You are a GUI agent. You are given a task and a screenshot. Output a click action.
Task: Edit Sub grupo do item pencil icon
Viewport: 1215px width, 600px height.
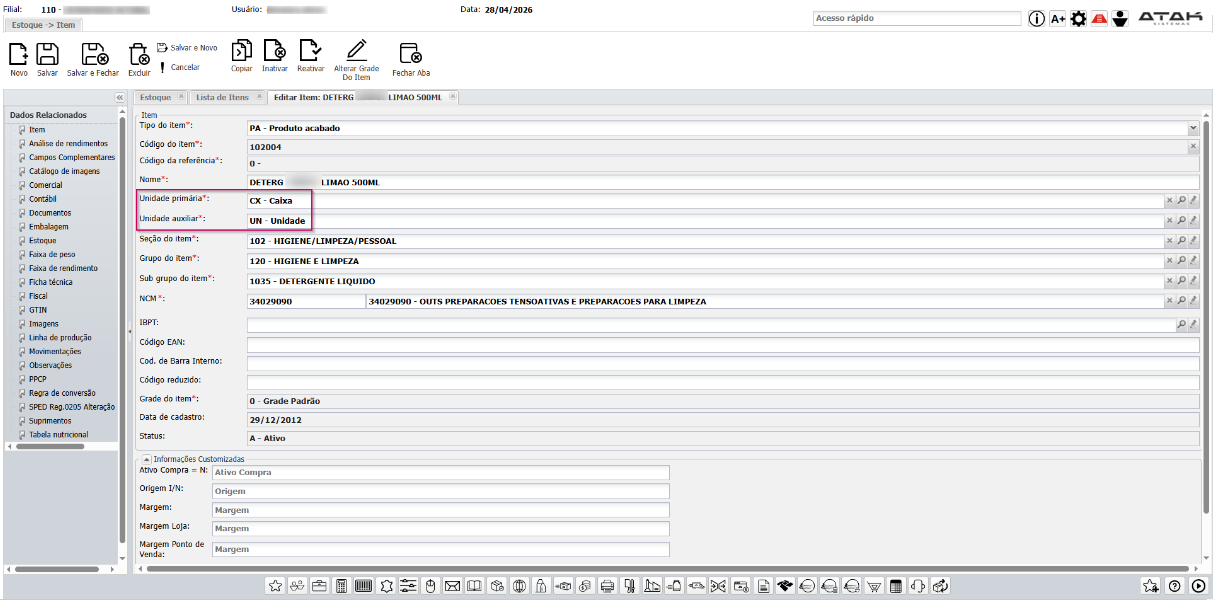(1193, 281)
